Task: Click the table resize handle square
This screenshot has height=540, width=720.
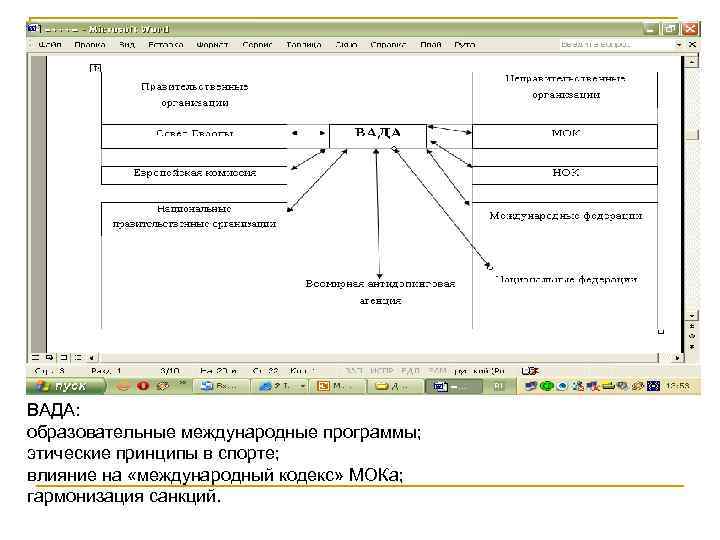Action: (x=661, y=331)
